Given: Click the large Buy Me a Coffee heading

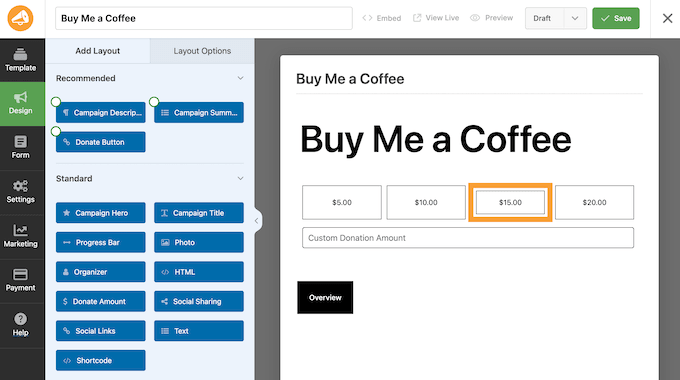Looking at the screenshot, I should pyautogui.click(x=435, y=139).
